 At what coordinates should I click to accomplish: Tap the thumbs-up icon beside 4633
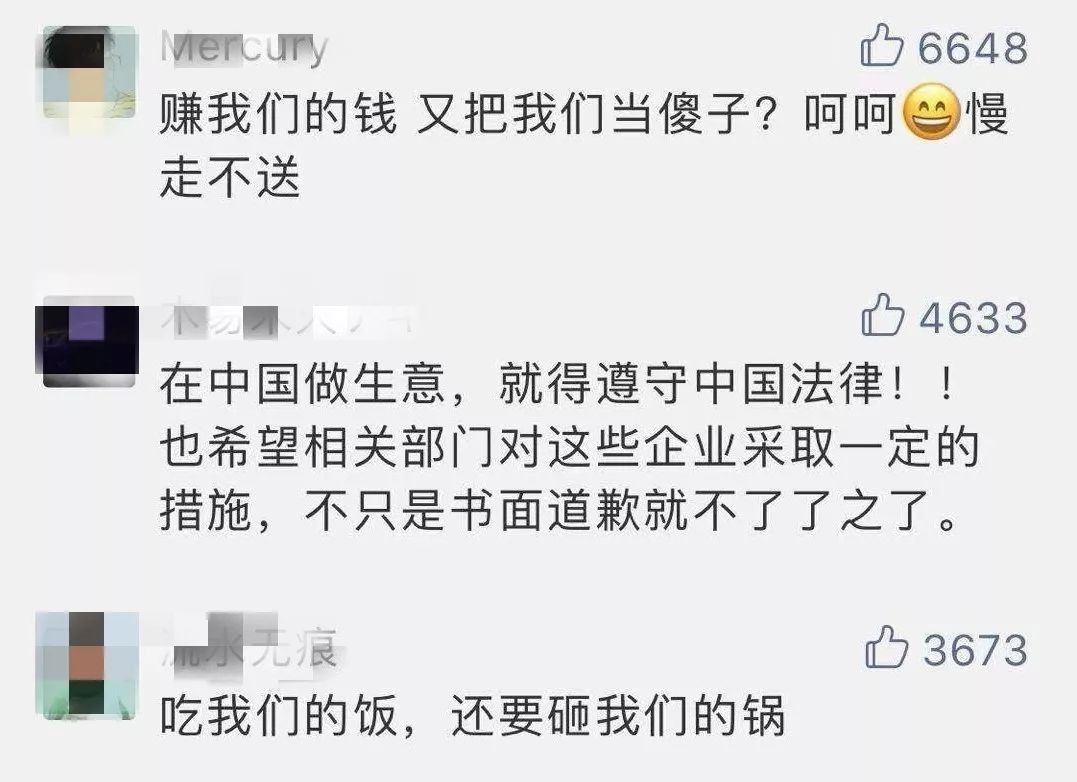point(883,315)
